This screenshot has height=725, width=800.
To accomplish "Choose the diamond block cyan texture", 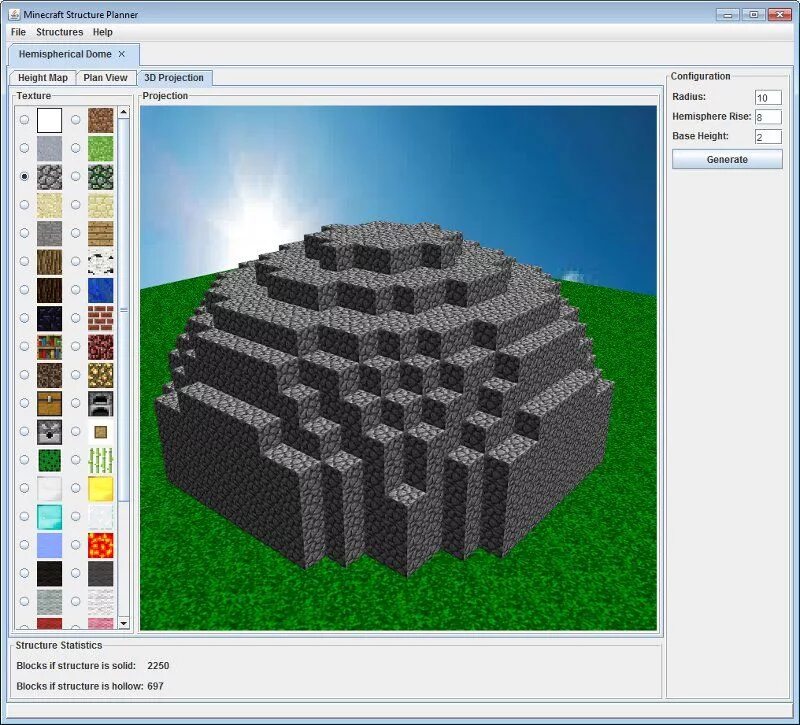I will 49,516.
